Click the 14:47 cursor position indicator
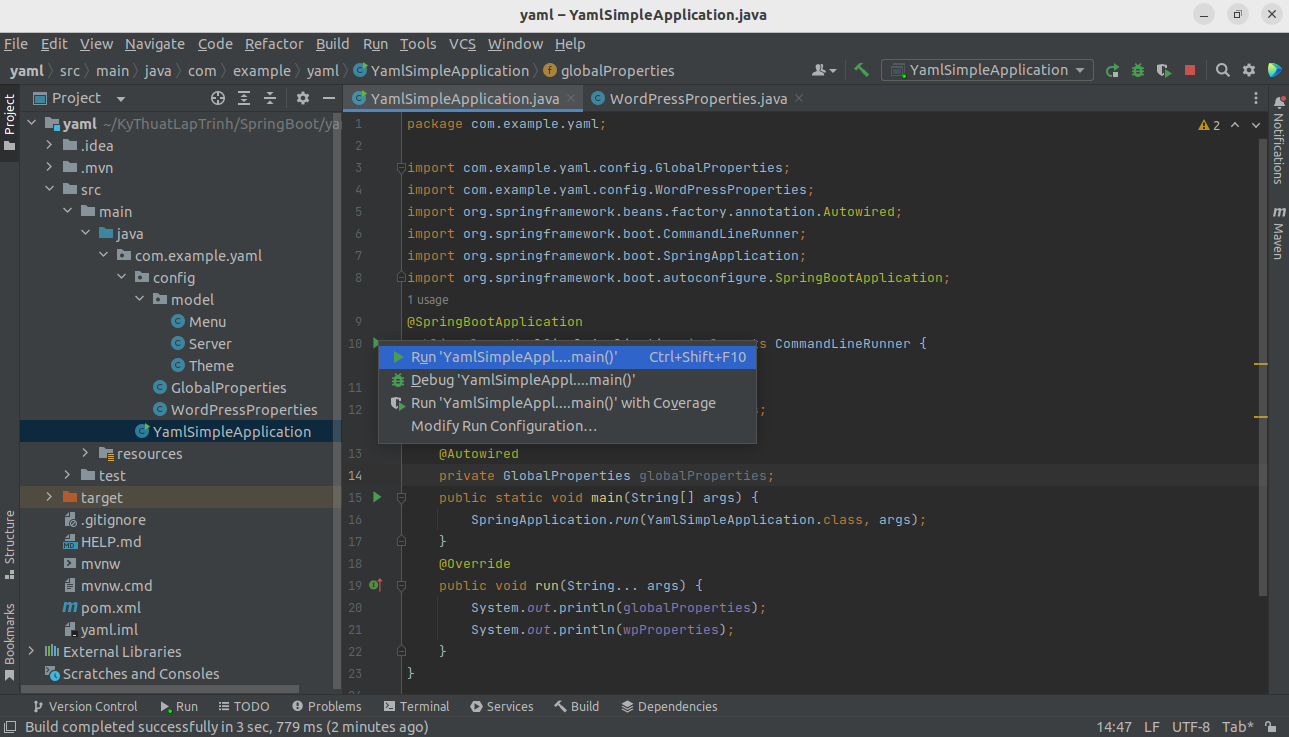The image size is (1289, 737). pyautogui.click(x=1114, y=727)
